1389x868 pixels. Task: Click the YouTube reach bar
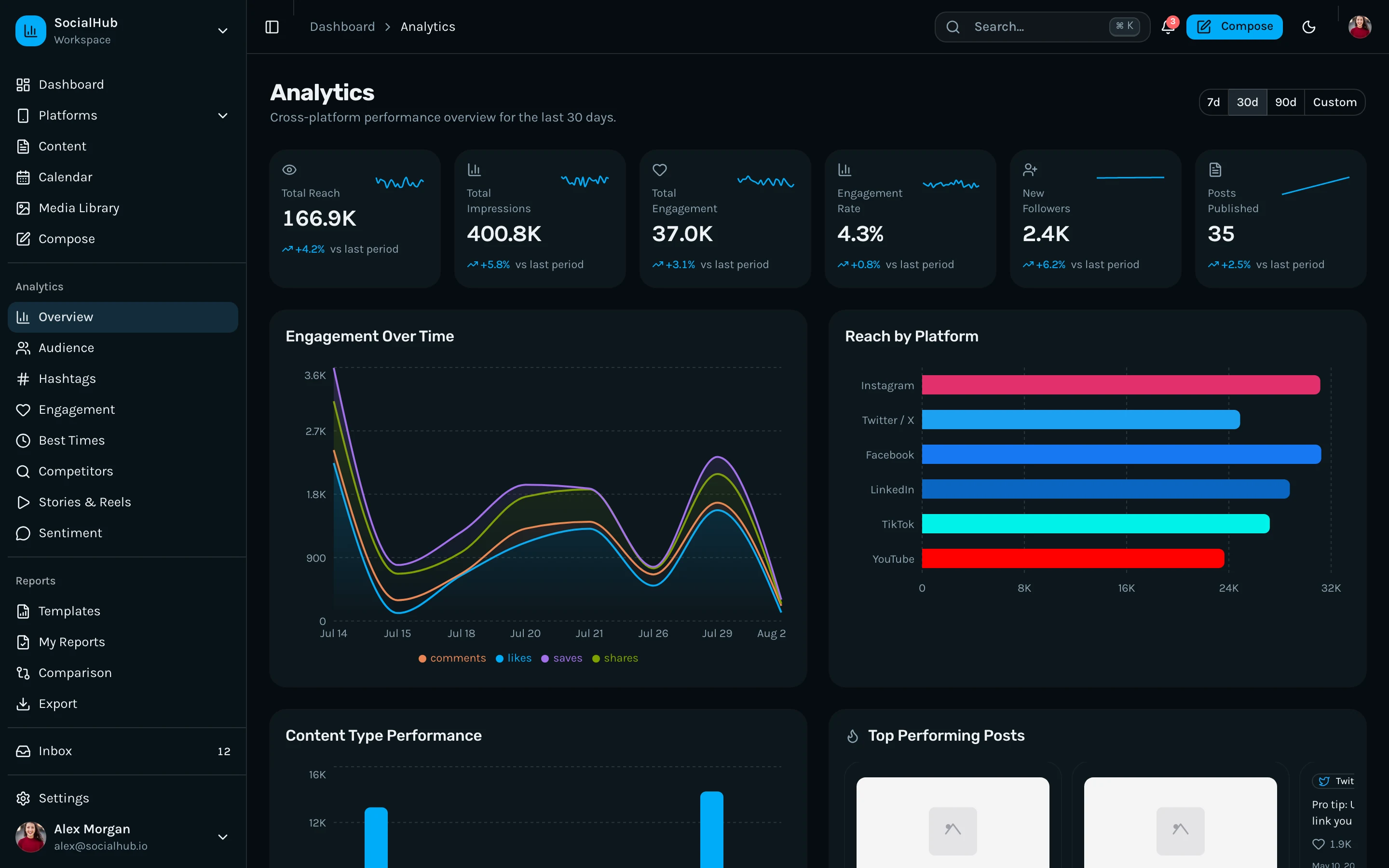point(1073,558)
